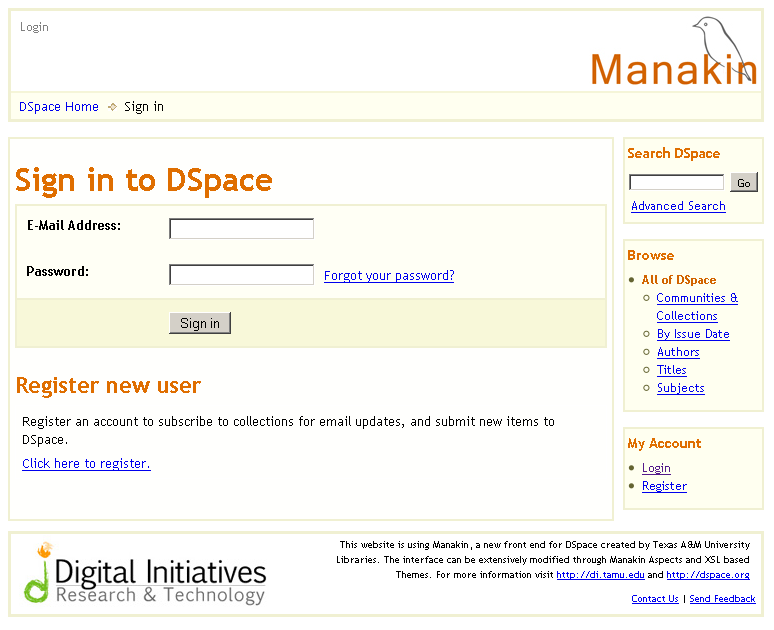Browse items By Issue Date
Screen dimensions: 774x630
pos(693,334)
